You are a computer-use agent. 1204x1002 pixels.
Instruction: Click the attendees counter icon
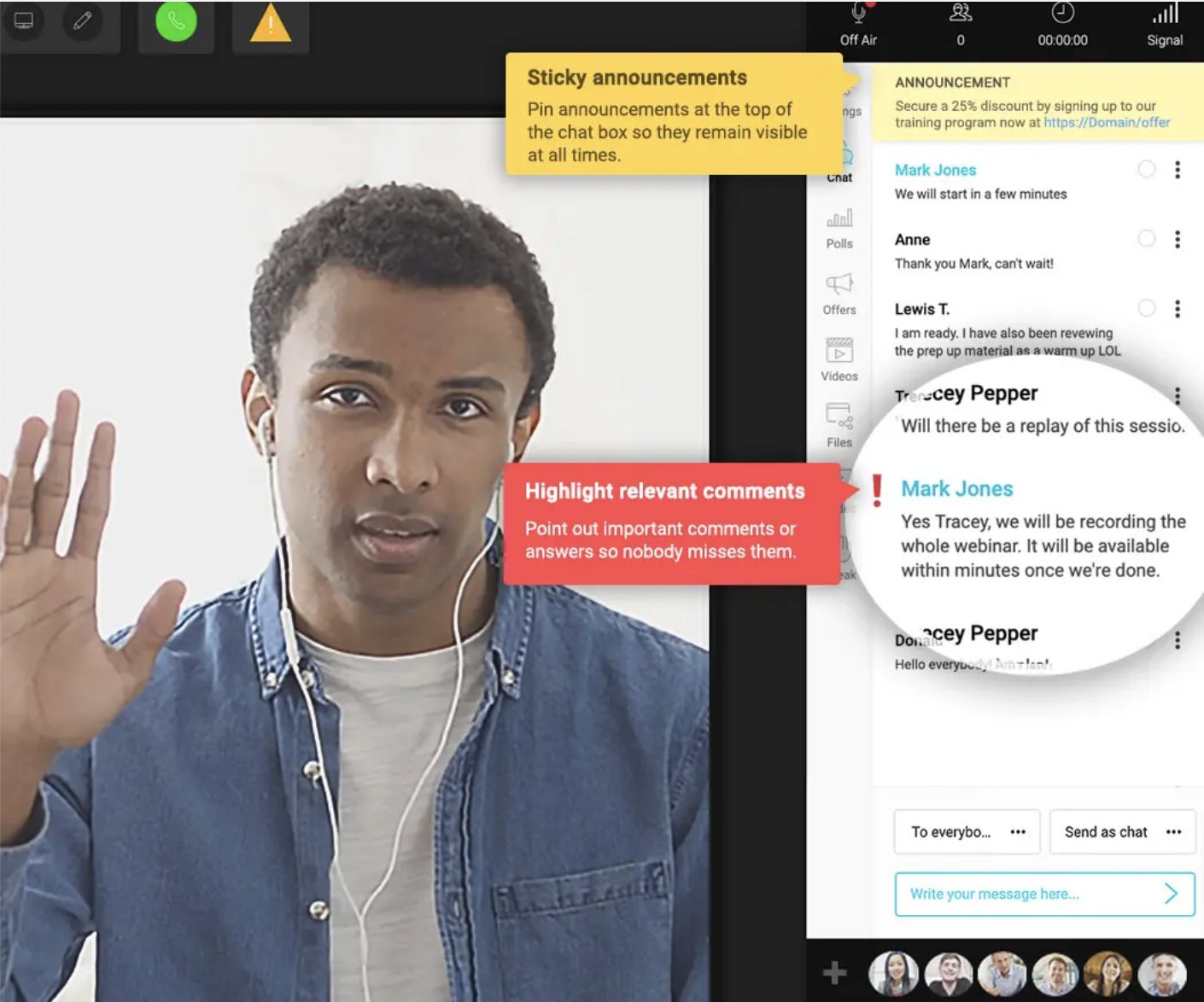(x=961, y=14)
